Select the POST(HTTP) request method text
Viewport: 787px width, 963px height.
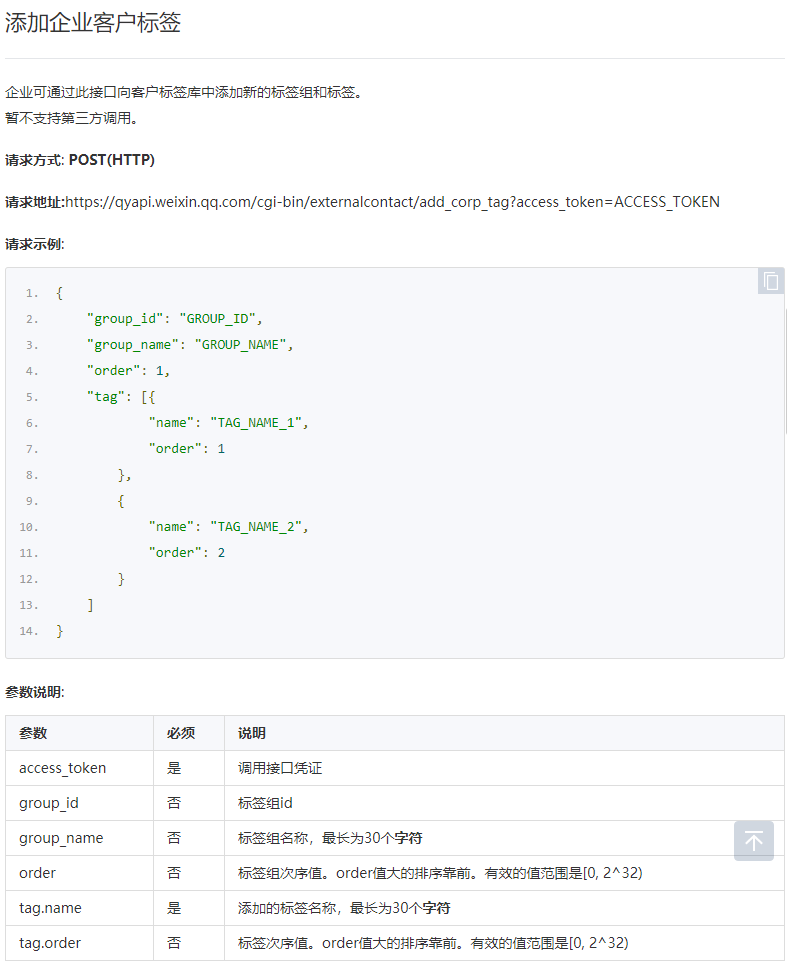coord(112,160)
